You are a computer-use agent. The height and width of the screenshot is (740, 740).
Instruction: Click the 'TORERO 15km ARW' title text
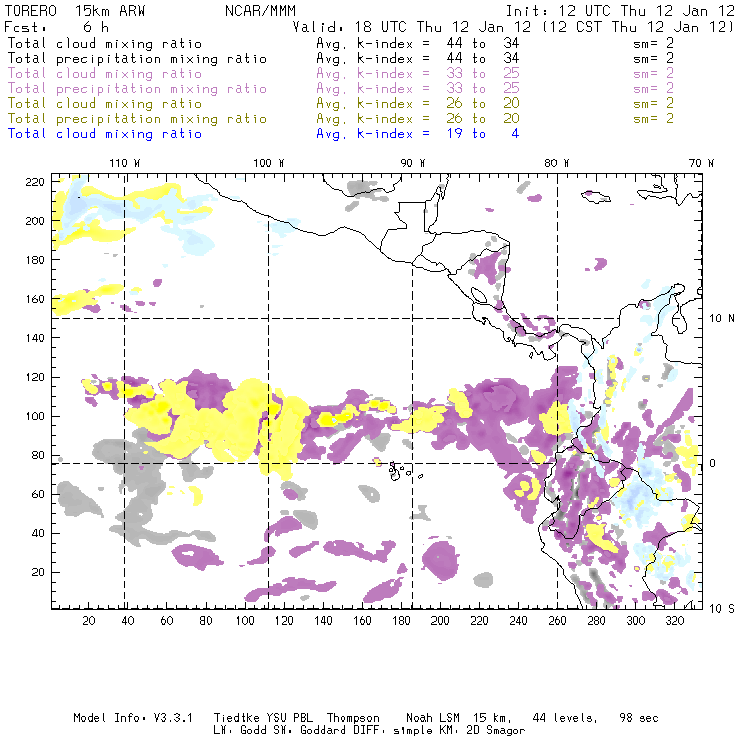(75, 11)
